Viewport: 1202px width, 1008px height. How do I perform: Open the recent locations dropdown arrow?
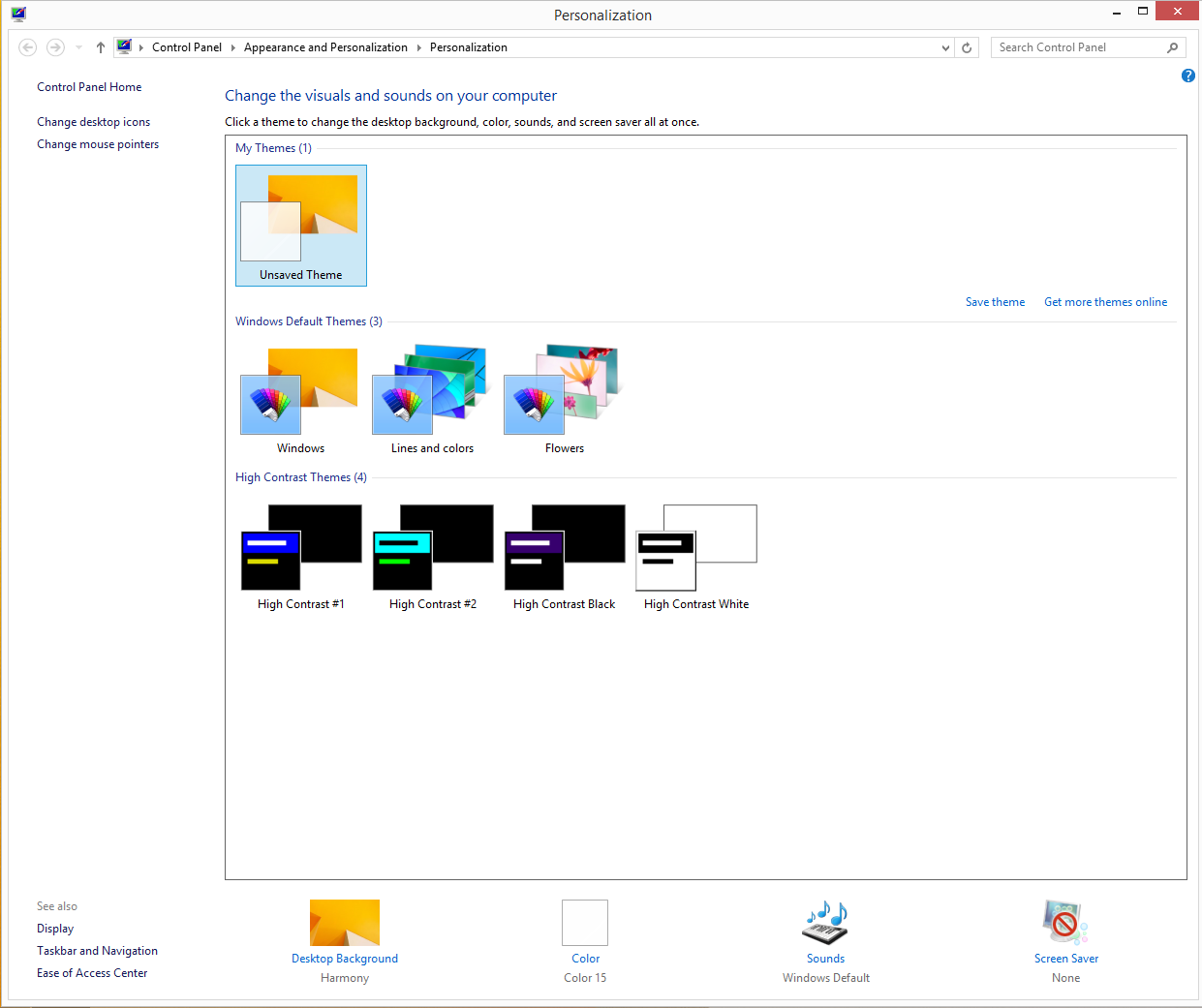[78, 47]
